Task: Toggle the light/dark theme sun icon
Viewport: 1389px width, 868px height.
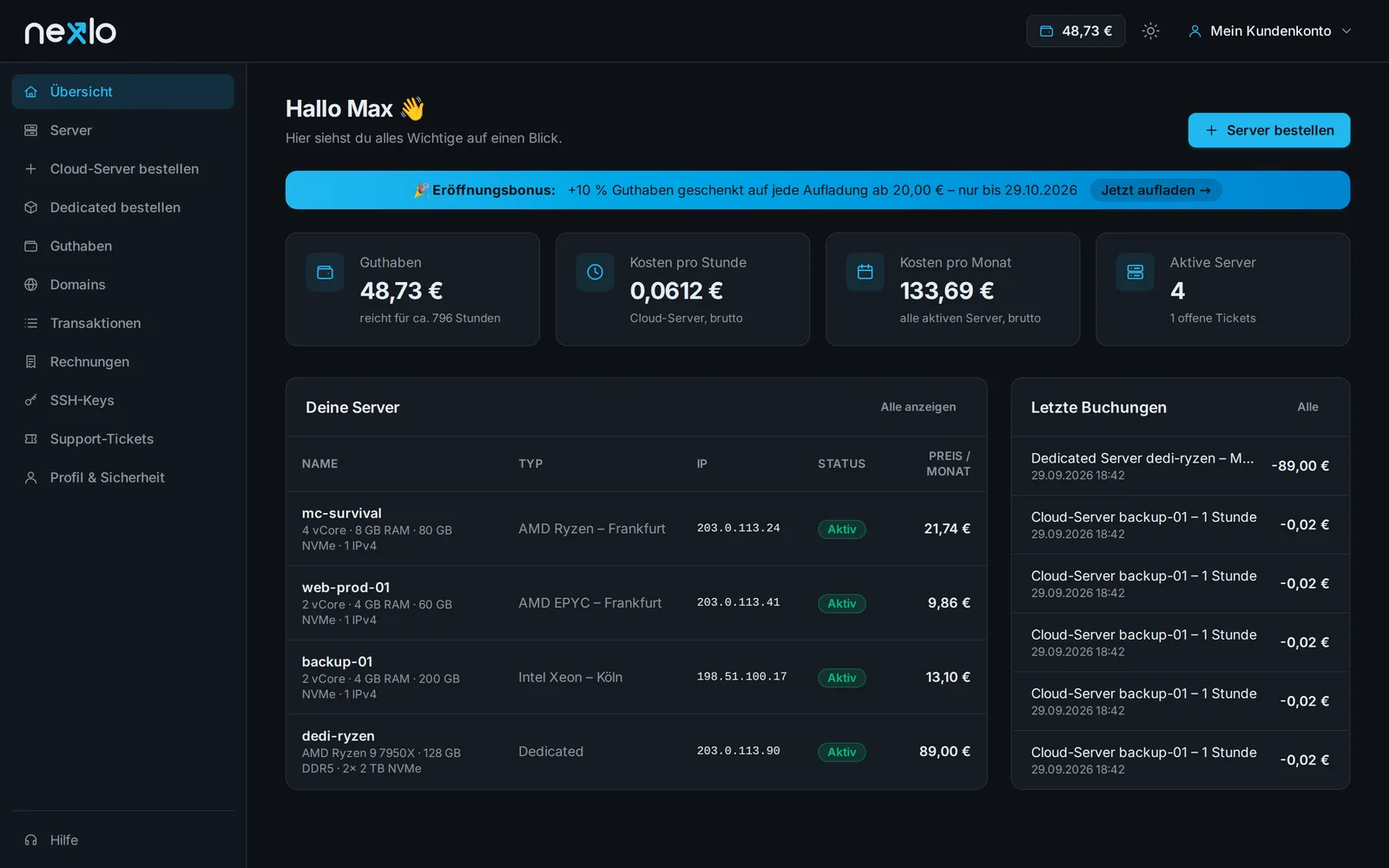Action: 1150,31
